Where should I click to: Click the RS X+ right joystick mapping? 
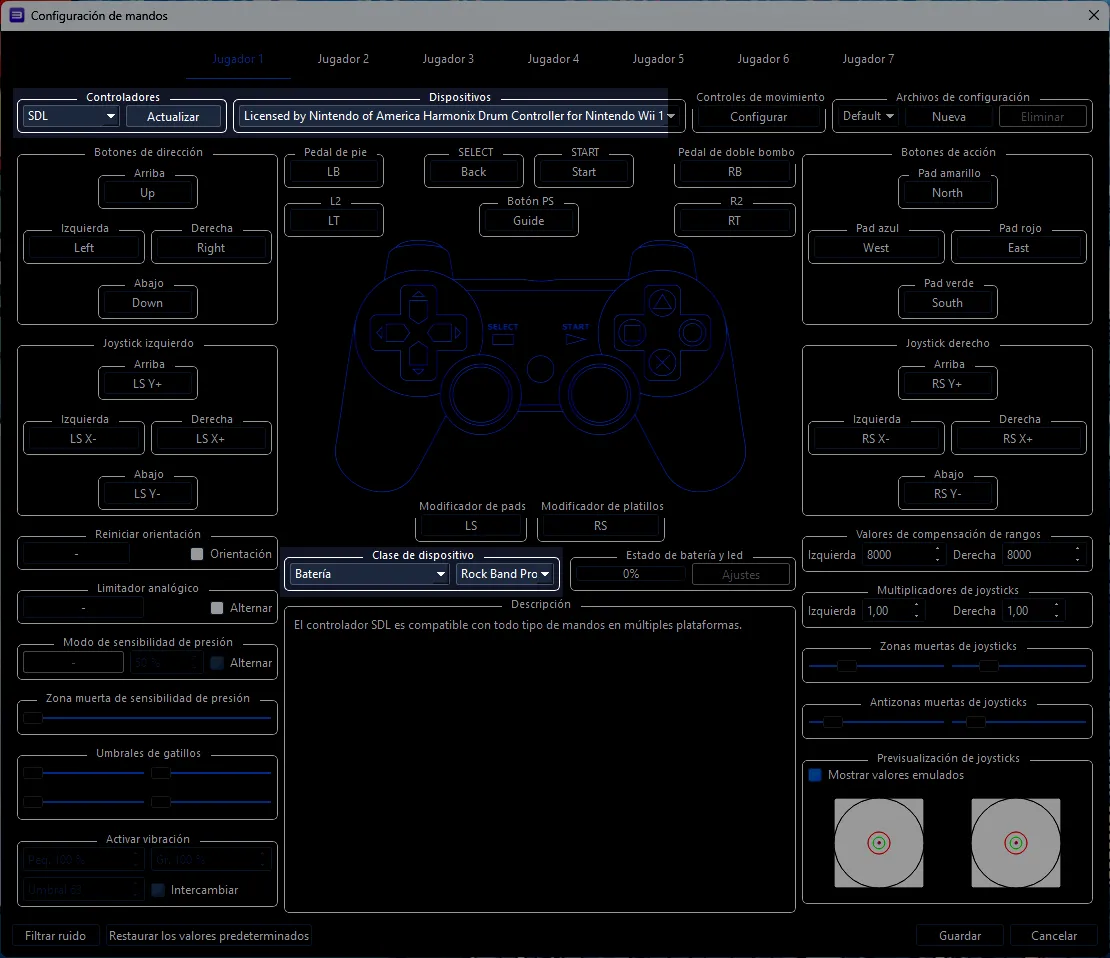click(1018, 439)
